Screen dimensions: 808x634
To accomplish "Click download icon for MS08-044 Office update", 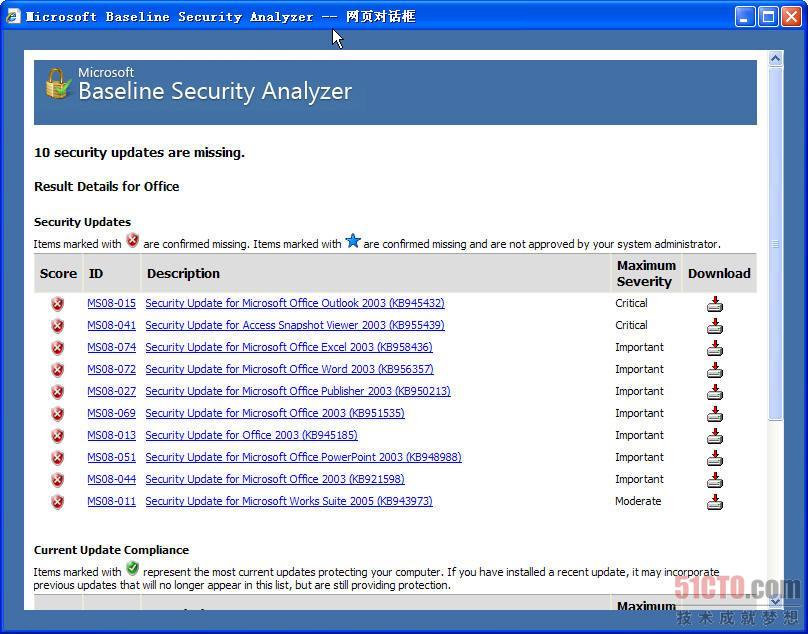I will point(715,480).
